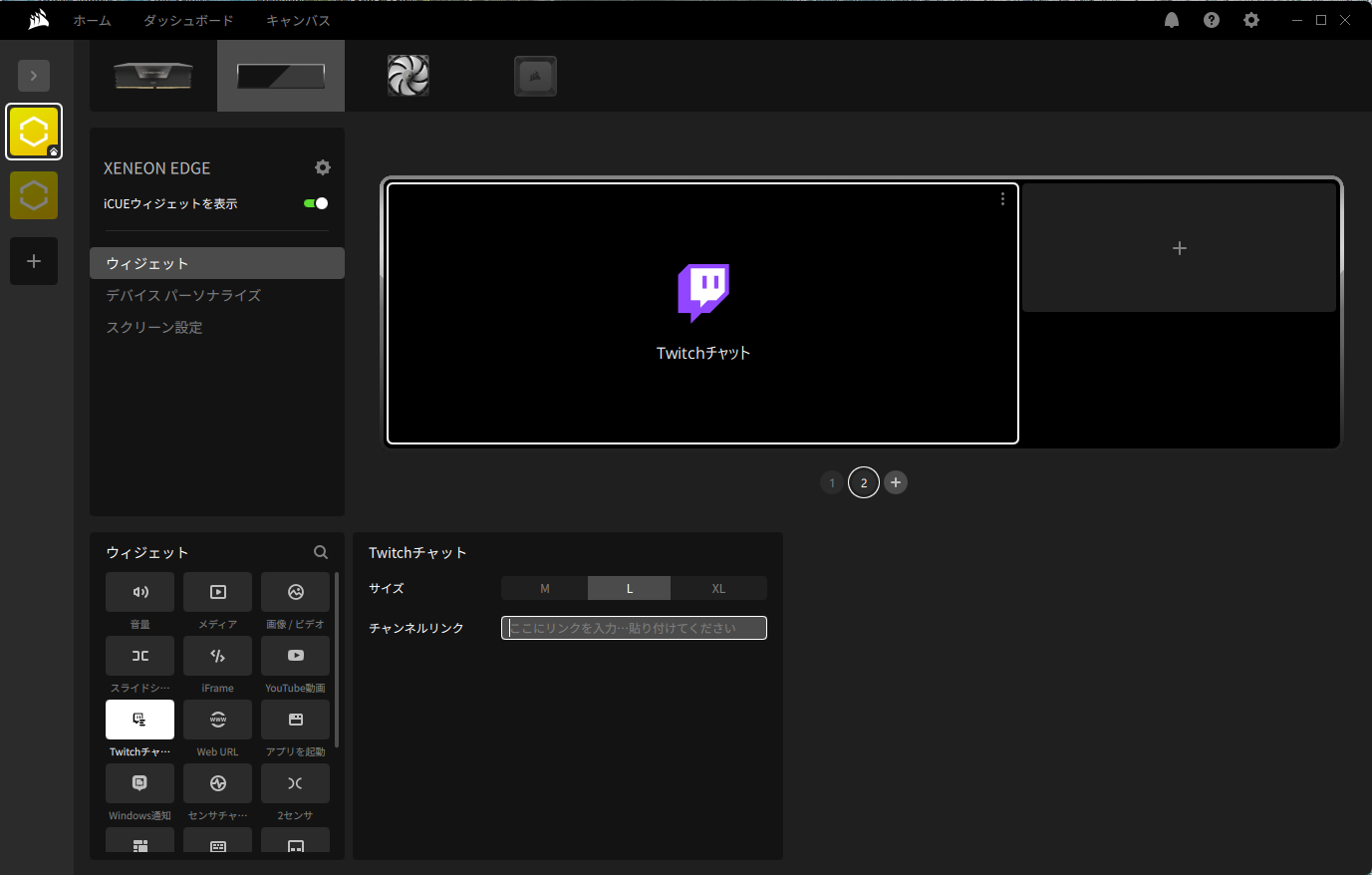Add a new screen page
1372x875 pixels.
coord(896,482)
